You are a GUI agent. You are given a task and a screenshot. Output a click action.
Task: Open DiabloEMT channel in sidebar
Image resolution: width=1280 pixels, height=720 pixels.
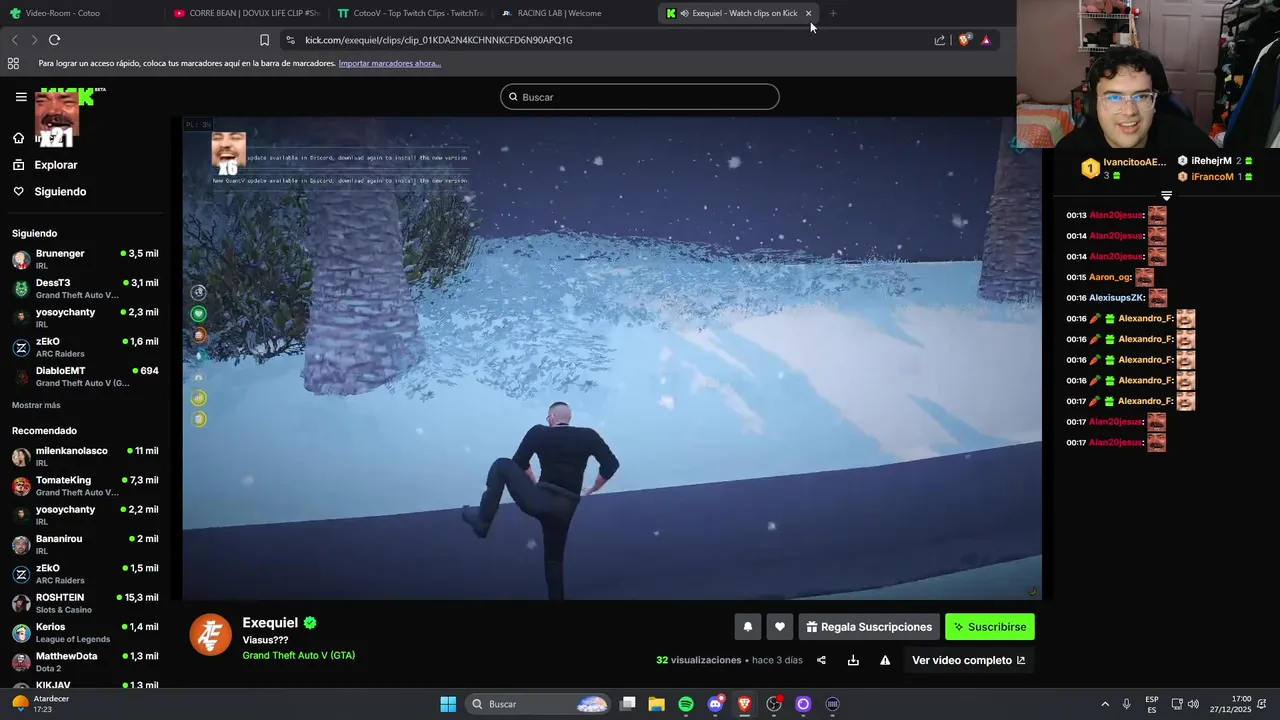pyautogui.click(x=85, y=376)
